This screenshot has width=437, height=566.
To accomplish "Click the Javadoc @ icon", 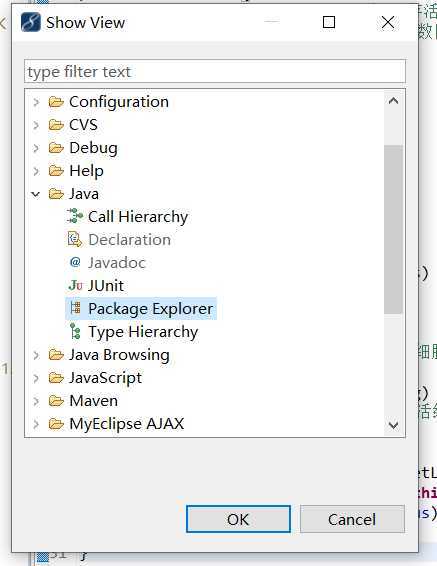I will click(x=75, y=262).
